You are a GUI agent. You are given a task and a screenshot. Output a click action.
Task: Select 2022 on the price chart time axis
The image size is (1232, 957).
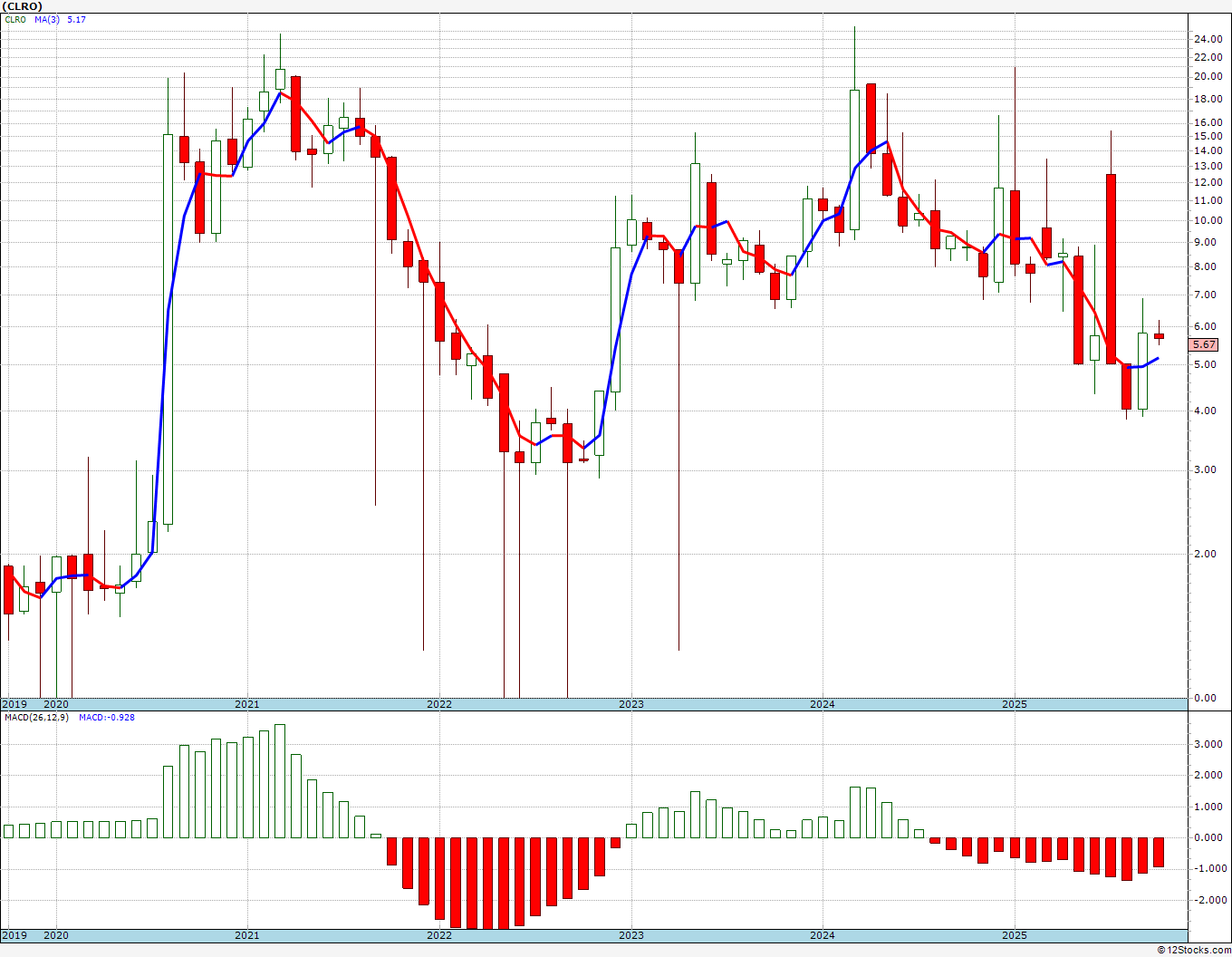439,704
